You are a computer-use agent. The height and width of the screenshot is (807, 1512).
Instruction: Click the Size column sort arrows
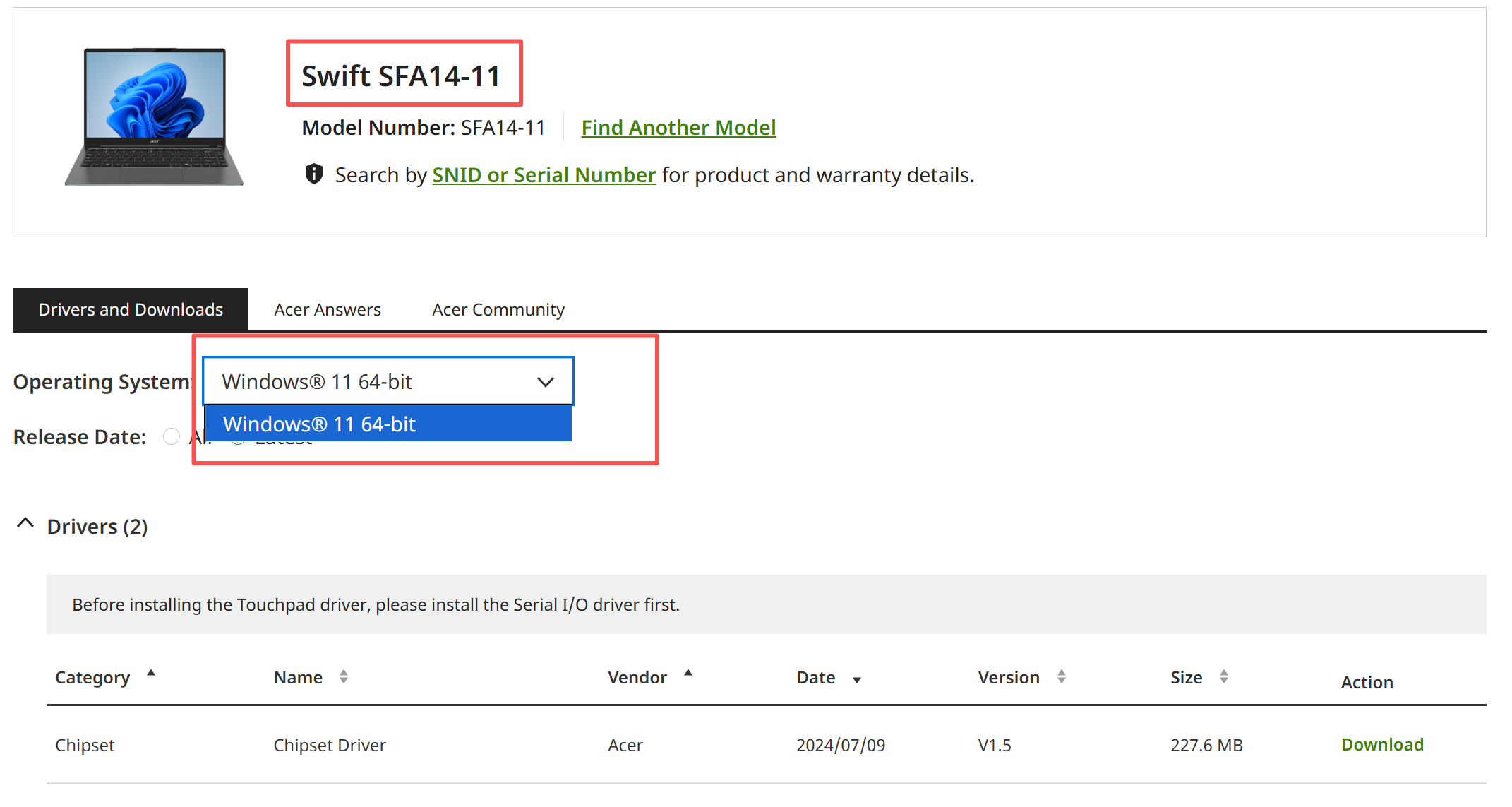[x=1224, y=677]
